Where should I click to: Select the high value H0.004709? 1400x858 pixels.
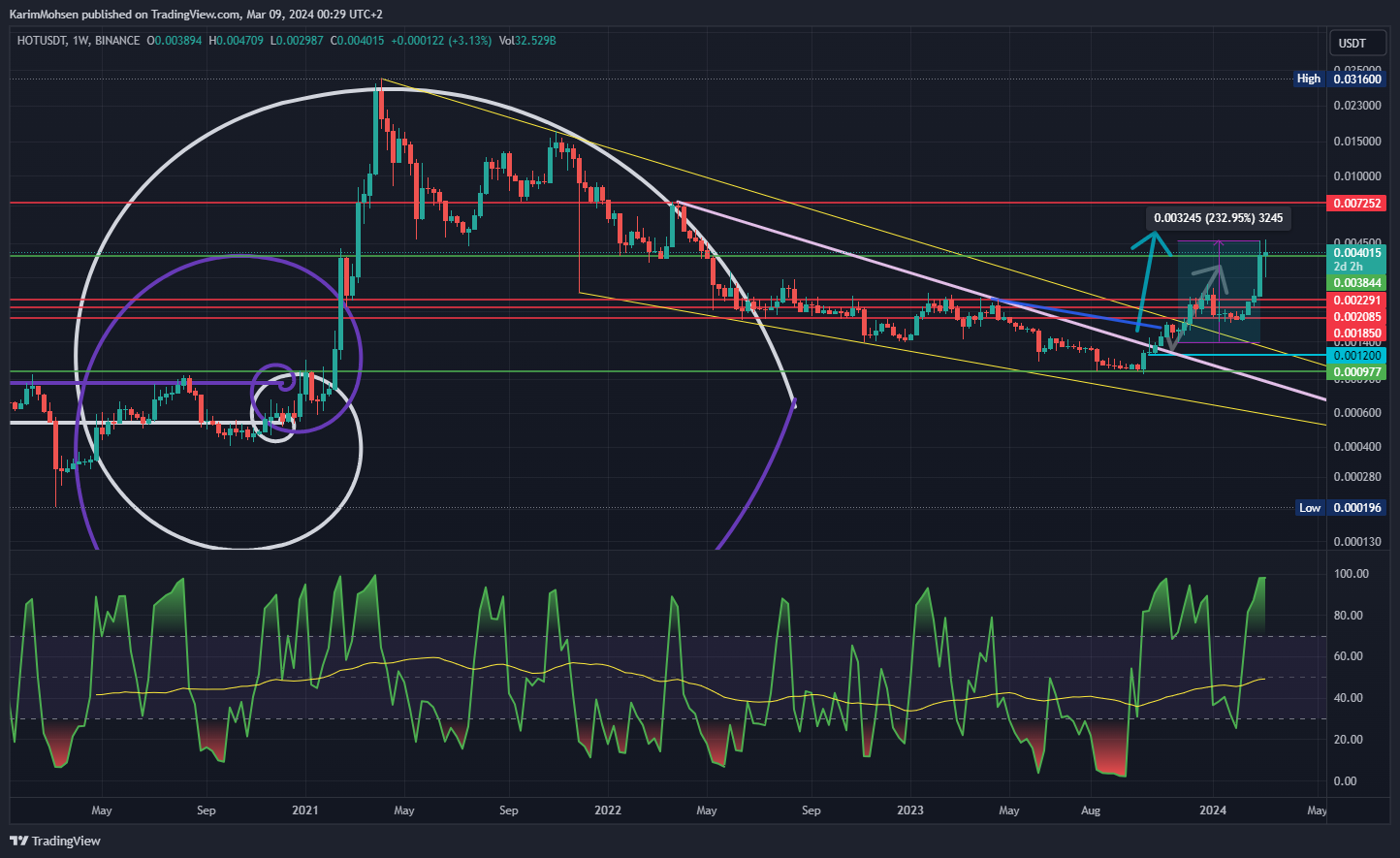237,41
